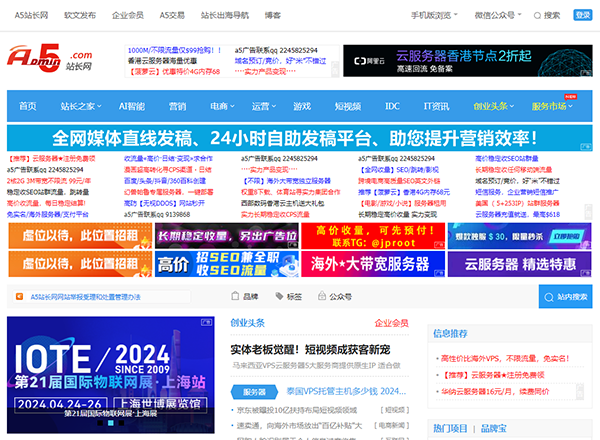
Task: Click the 全网媒体直线发稿 wide banner
Action: tap(300, 138)
